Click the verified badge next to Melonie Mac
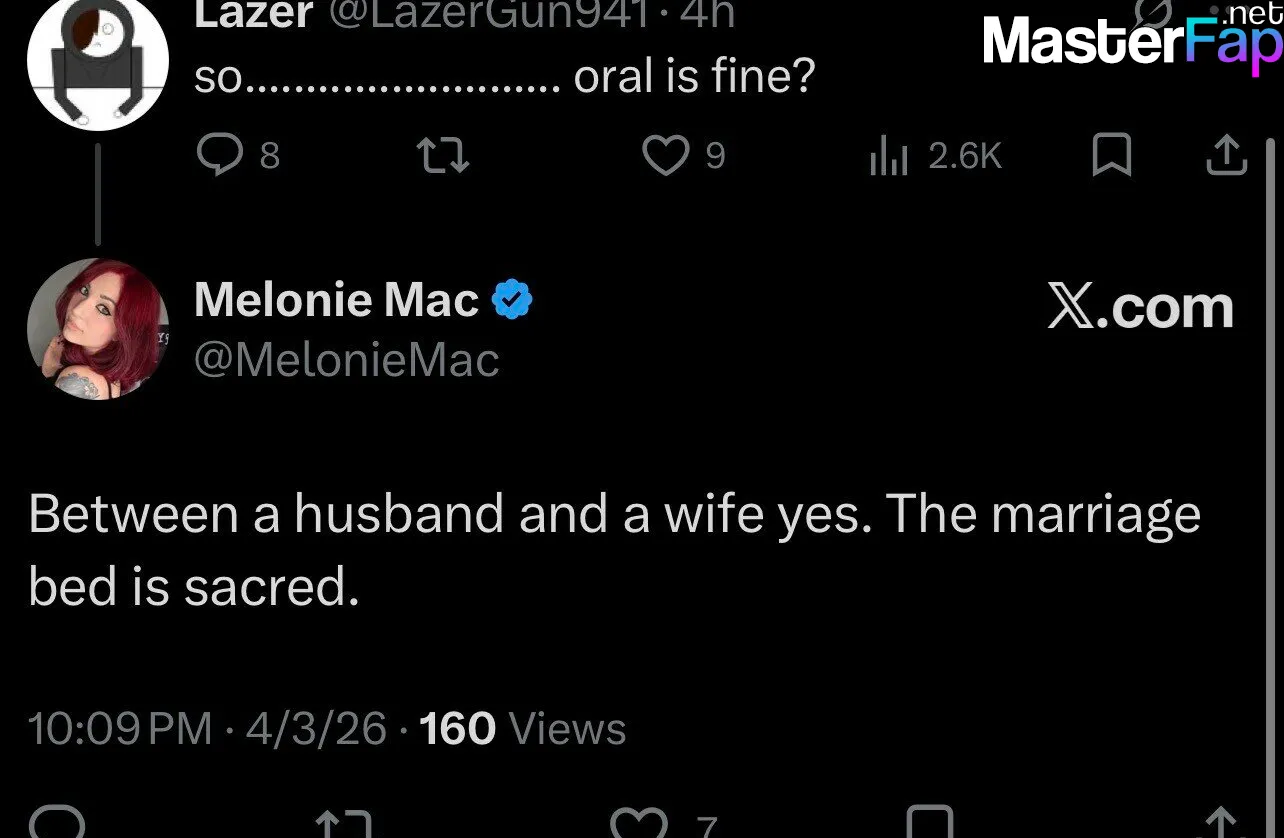This screenshot has height=838, width=1284. 513,299
